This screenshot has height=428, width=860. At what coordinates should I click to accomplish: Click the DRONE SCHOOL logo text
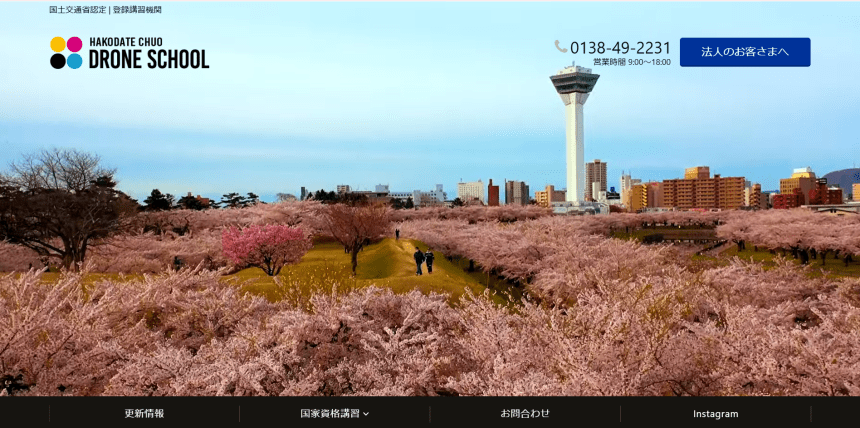coord(148,59)
